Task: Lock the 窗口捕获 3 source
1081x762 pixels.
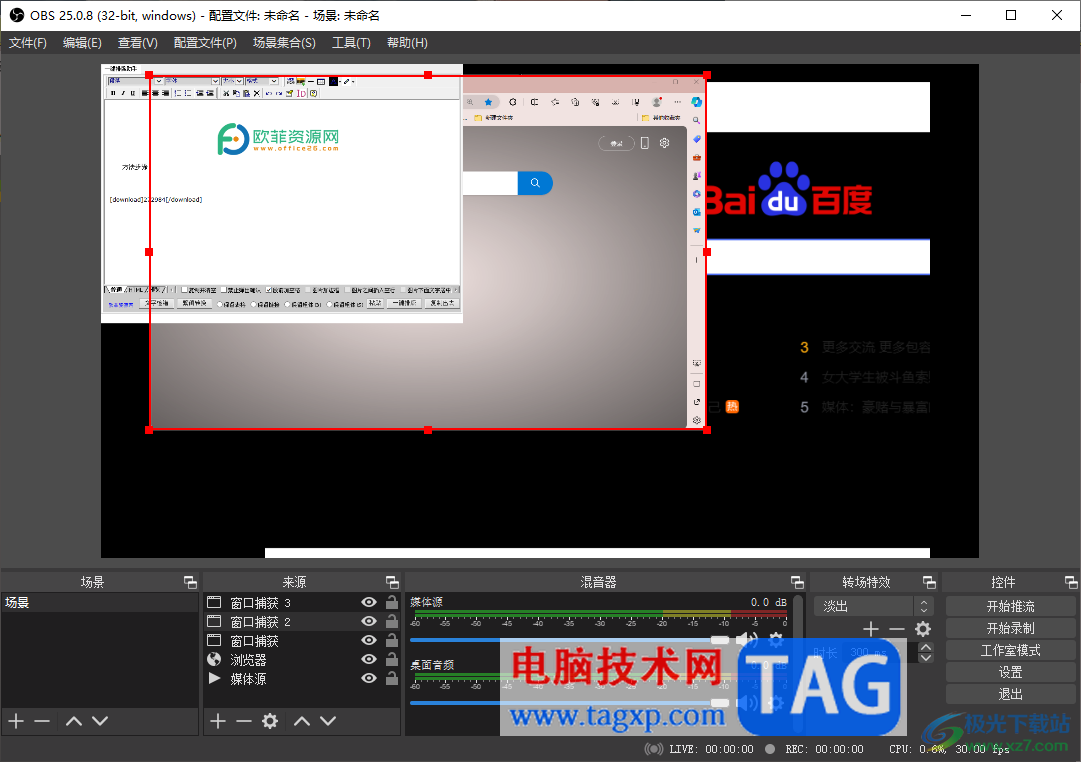Action: pos(392,602)
